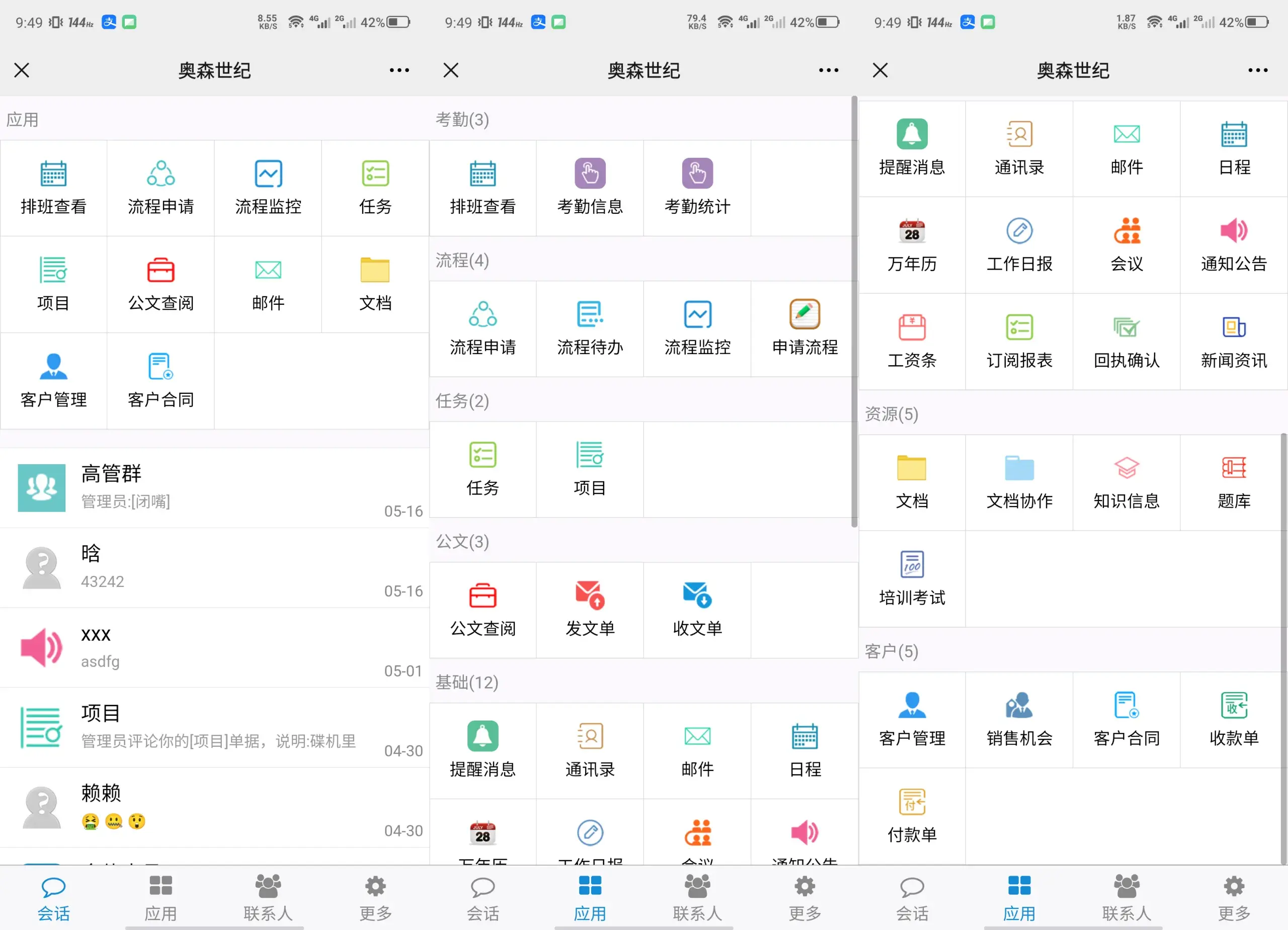Viewport: 1288px width, 930px height.
Task: Open 知识信息 knowledge info app
Action: click(1126, 482)
